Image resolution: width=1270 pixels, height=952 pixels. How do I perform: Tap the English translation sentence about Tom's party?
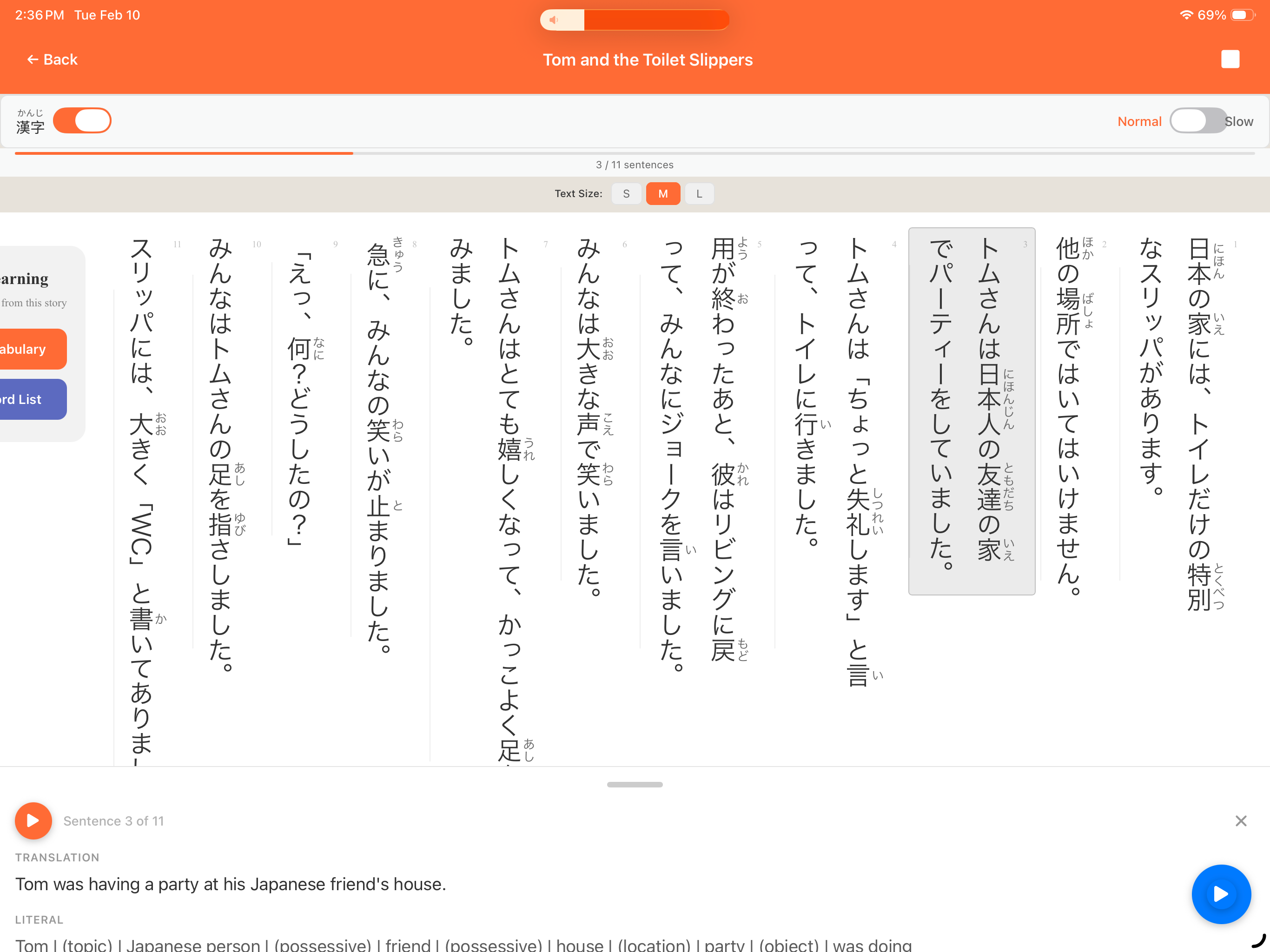[231, 884]
